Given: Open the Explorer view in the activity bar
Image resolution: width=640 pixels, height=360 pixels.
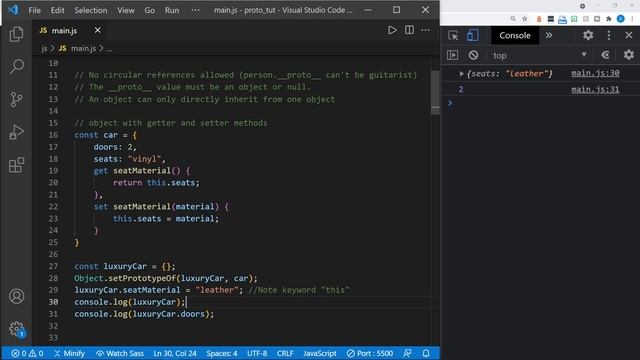Looking at the screenshot, I should click(16, 34).
